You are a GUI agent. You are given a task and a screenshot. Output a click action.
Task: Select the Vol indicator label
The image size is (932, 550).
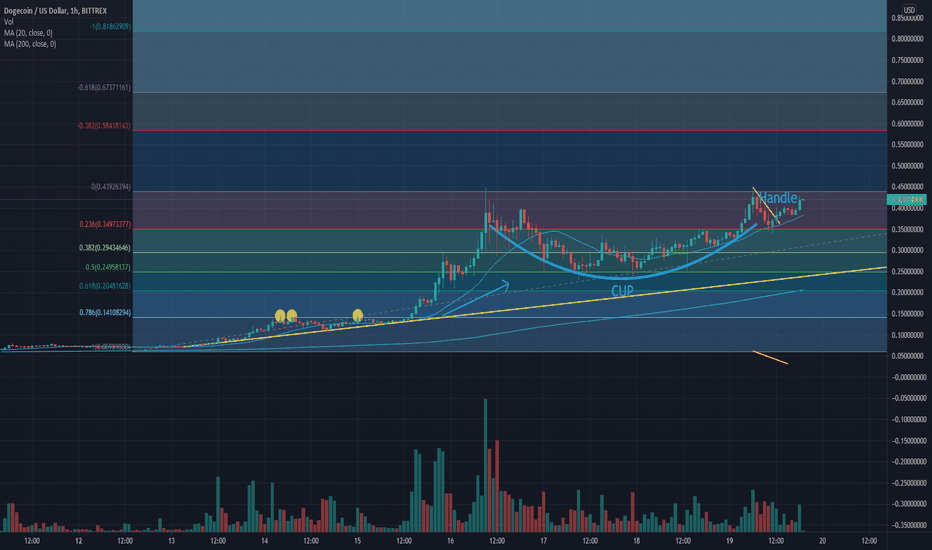(9, 22)
